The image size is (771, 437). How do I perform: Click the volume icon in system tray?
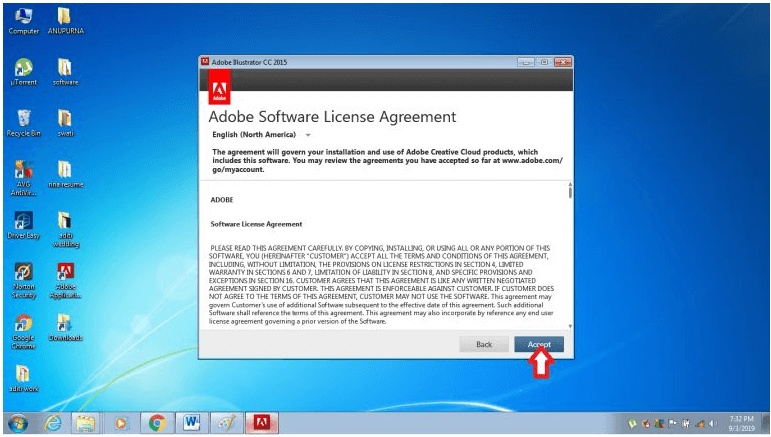pos(713,423)
